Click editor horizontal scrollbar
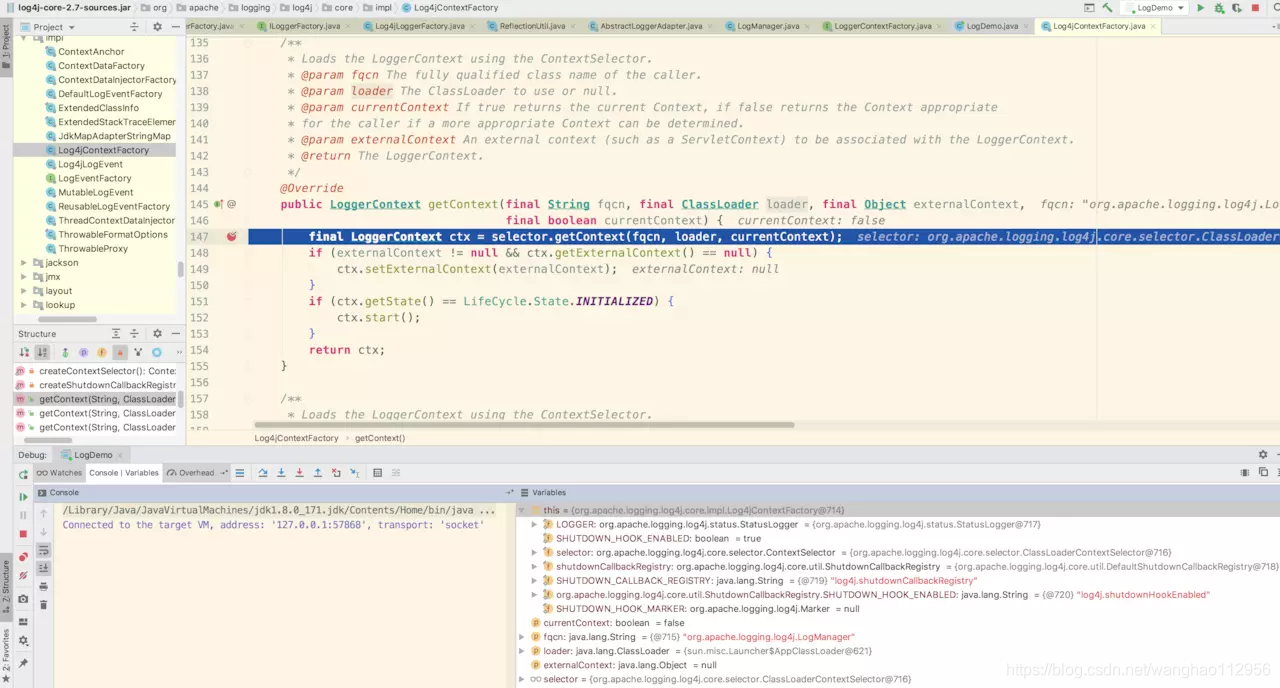This screenshot has width=1280, height=688. pyautogui.click(x=524, y=425)
